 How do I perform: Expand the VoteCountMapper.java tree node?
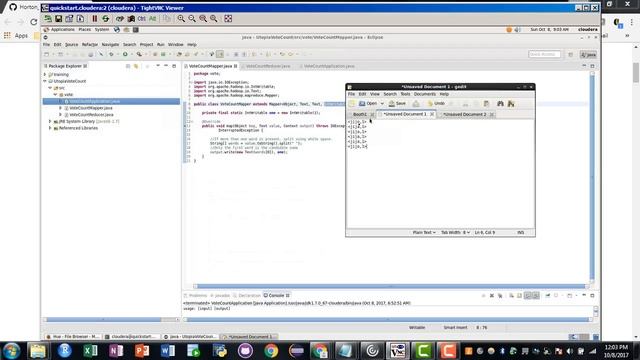point(61,108)
